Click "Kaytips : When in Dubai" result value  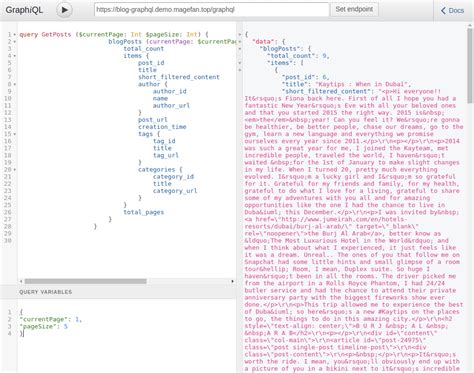[x=361, y=84]
